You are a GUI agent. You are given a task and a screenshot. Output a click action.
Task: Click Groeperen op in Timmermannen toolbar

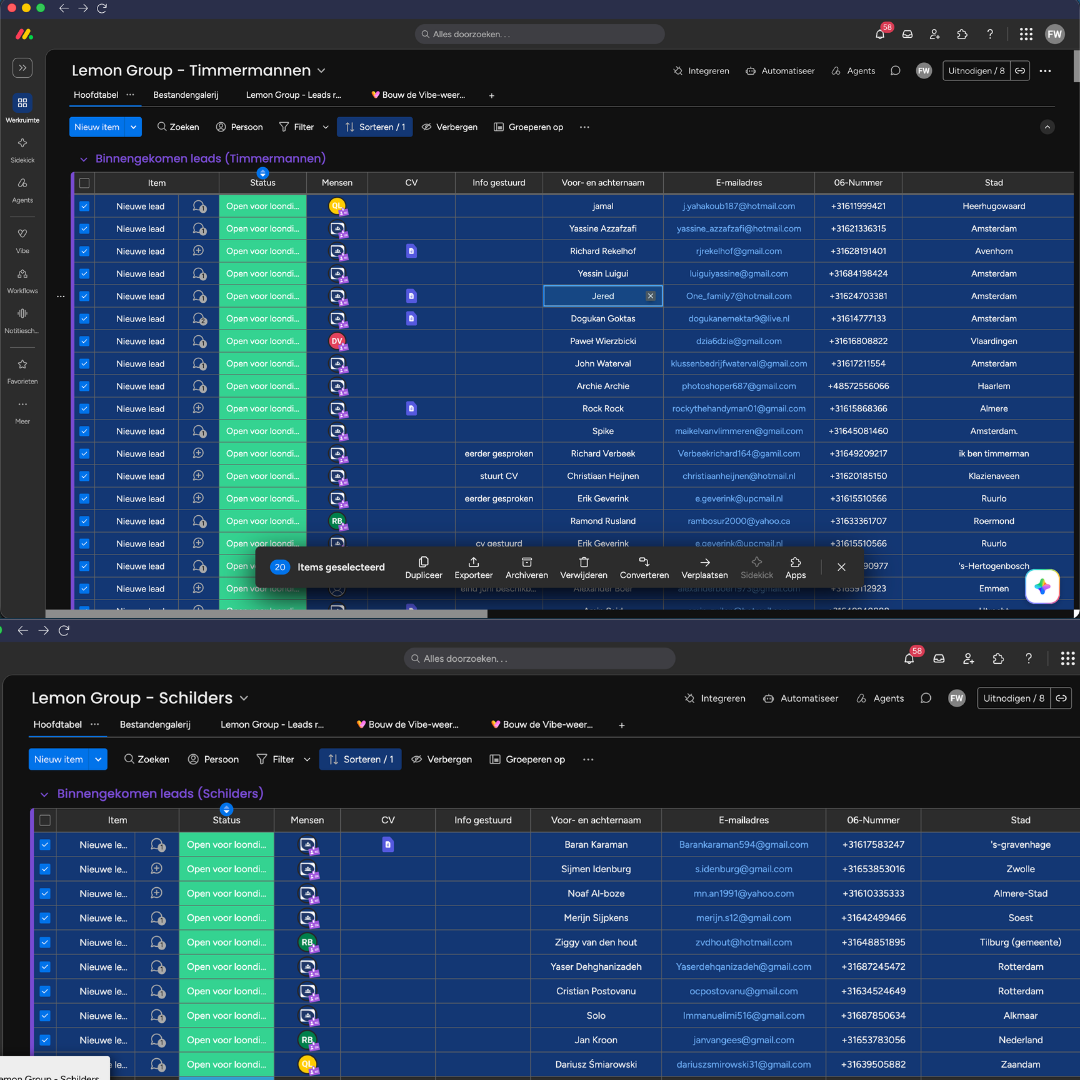(528, 127)
